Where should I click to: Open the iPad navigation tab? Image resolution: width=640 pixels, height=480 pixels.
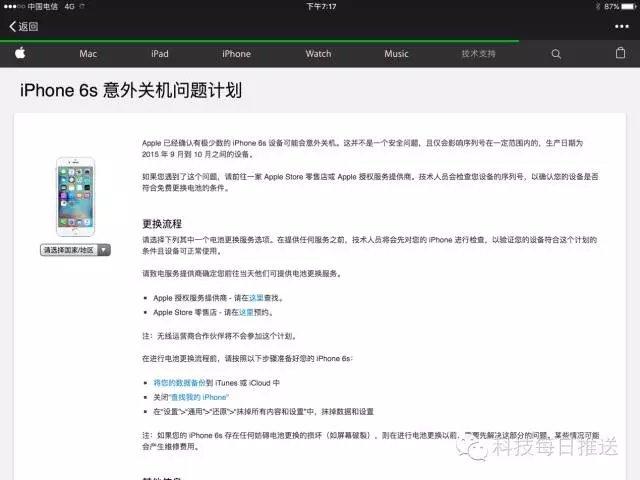click(x=160, y=54)
